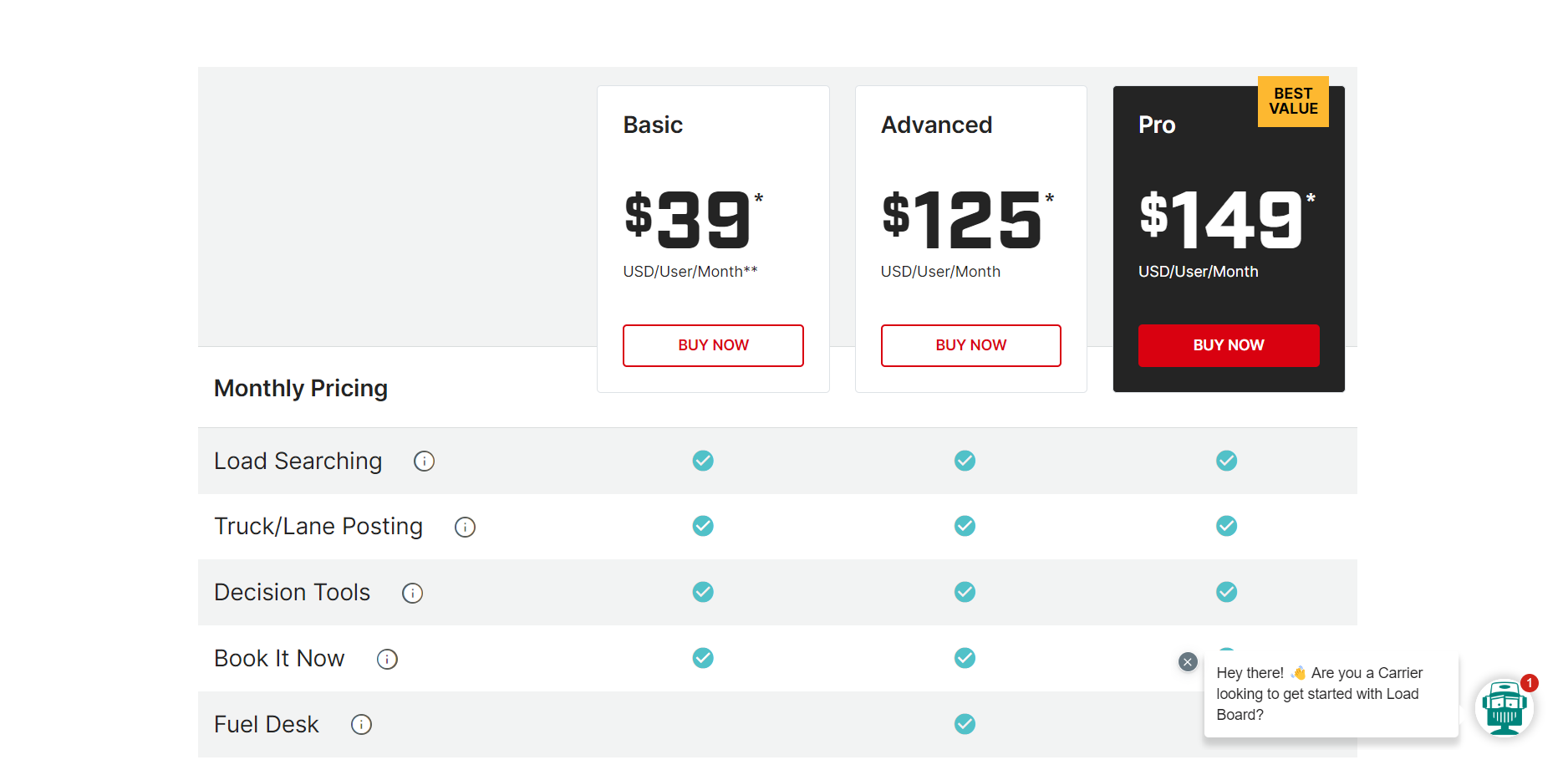Click the Decision Tools info icon
This screenshot has width=1568, height=765.
click(412, 593)
